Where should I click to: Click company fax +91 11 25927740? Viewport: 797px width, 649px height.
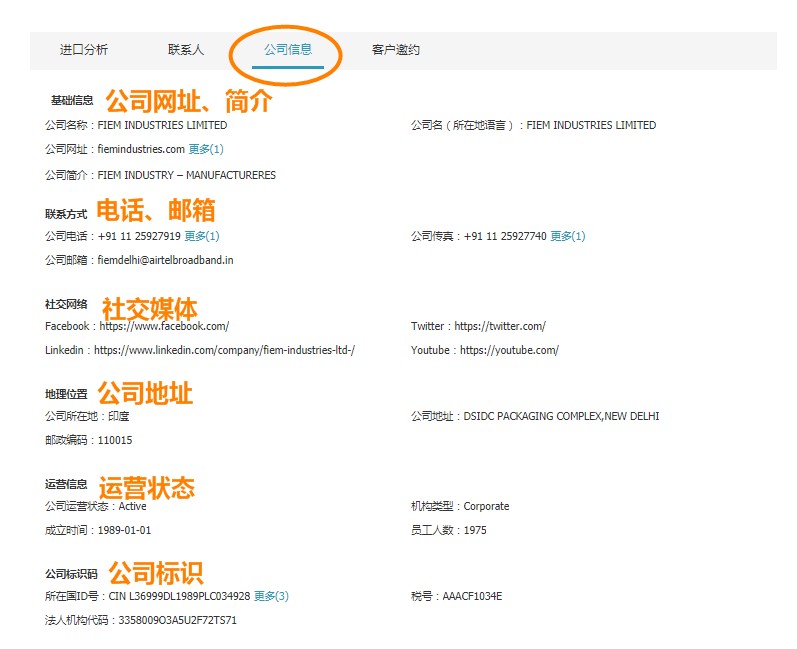click(505, 236)
